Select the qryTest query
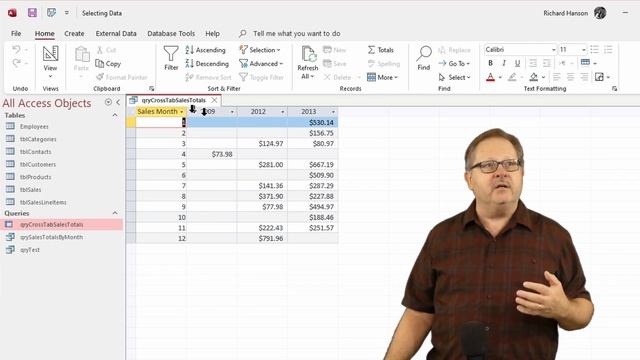The height and width of the screenshot is (360, 640). (x=30, y=250)
